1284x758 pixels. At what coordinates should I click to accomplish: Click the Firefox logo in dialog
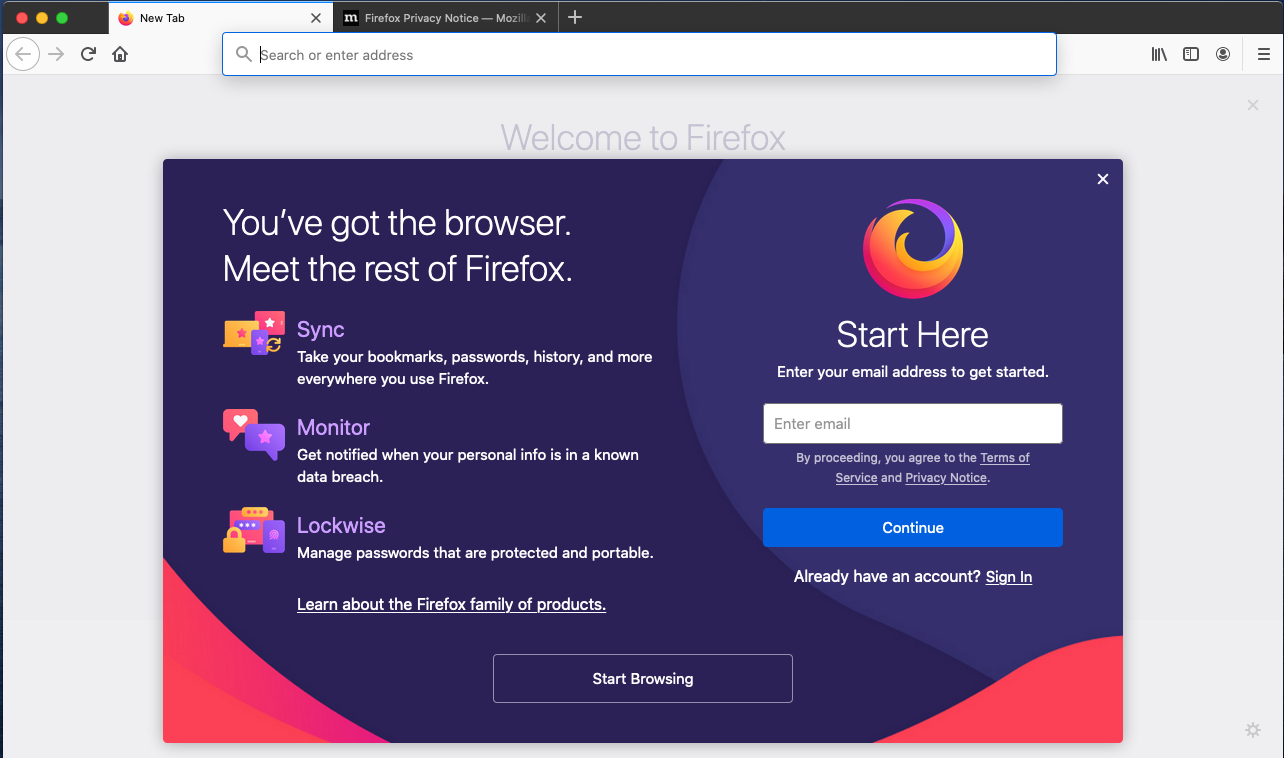click(x=913, y=249)
